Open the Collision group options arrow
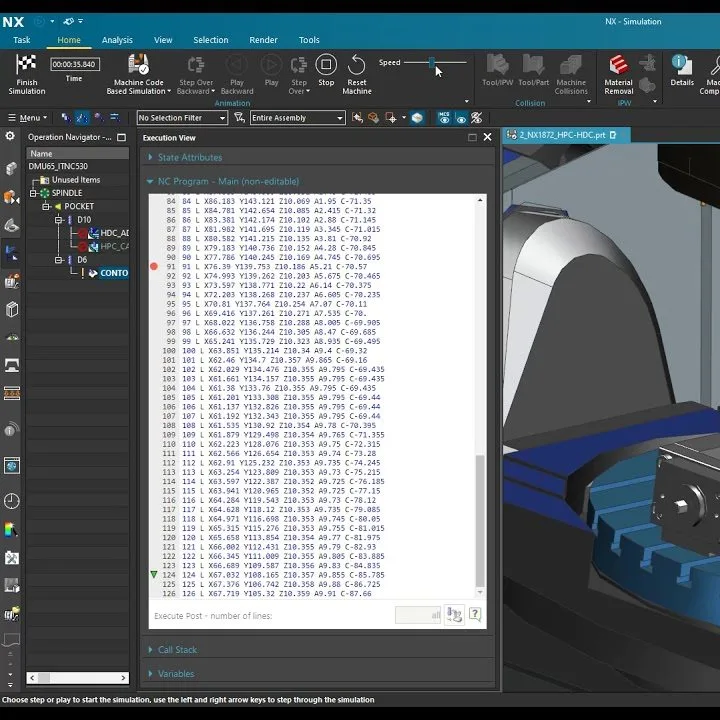 [x=589, y=101]
